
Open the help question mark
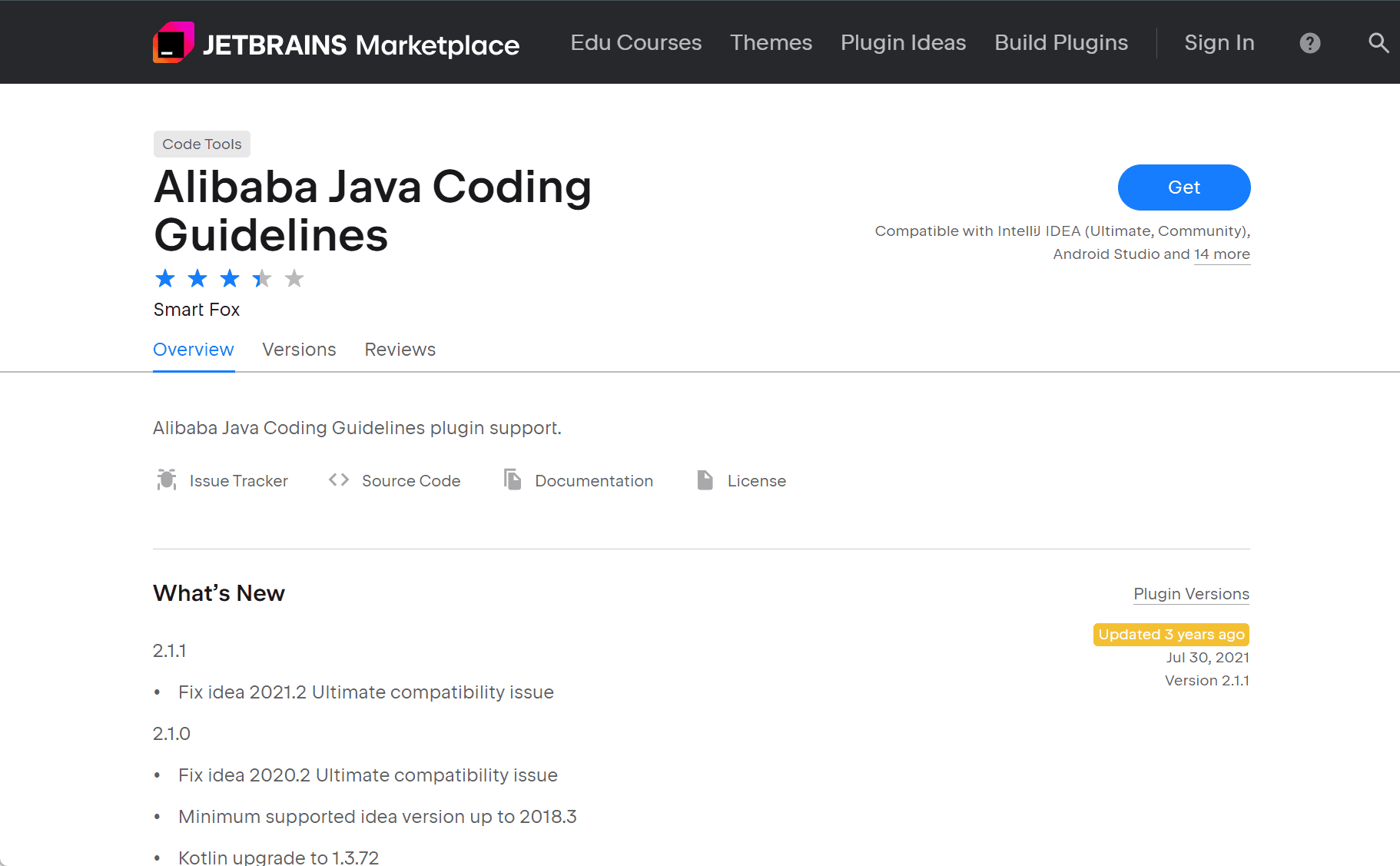(x=1310, y=43)
